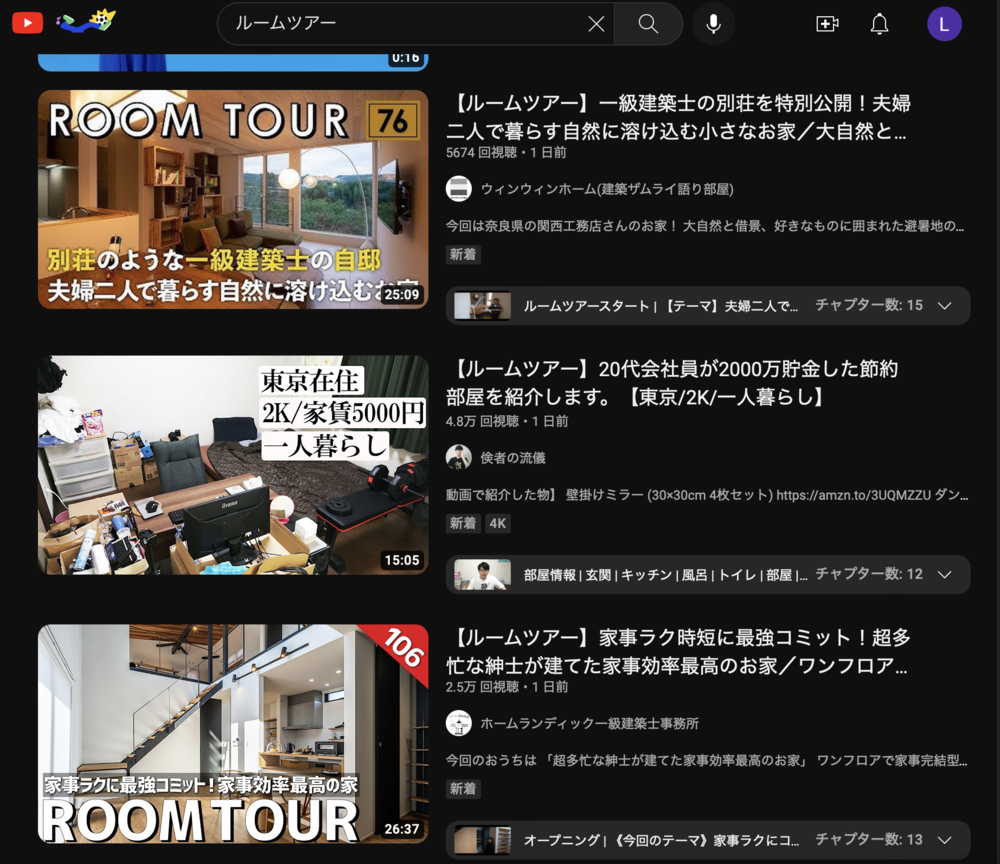Open video title 家事ラク時短に最強コミット
This screenshot has width=1000, height=864.
click(x=678, y=651)
